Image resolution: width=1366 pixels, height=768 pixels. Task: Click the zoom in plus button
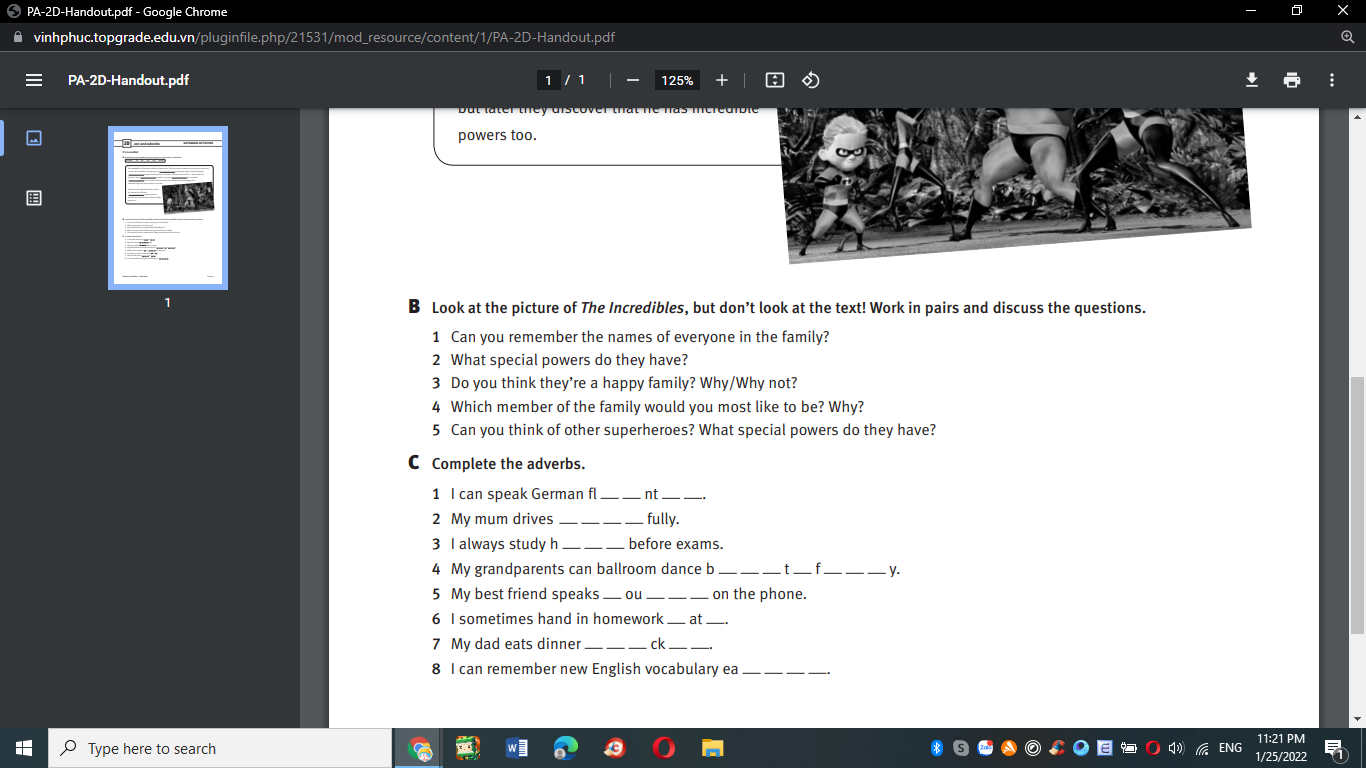[722, 80]
